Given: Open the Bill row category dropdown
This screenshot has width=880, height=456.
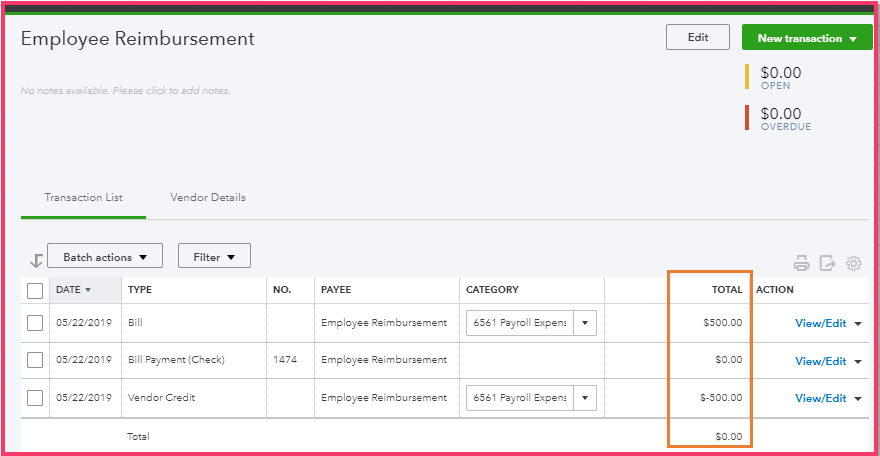Looking at the screenshot, I should click(x=584, y=323).
